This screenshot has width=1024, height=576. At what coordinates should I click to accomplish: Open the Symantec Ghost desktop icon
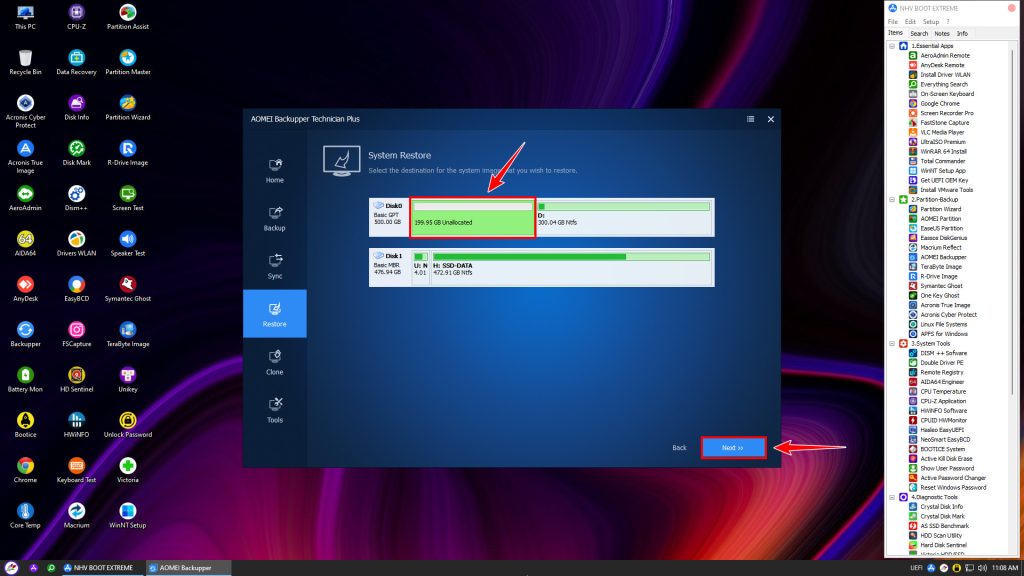pyautogui.click(x=127, y=289)
